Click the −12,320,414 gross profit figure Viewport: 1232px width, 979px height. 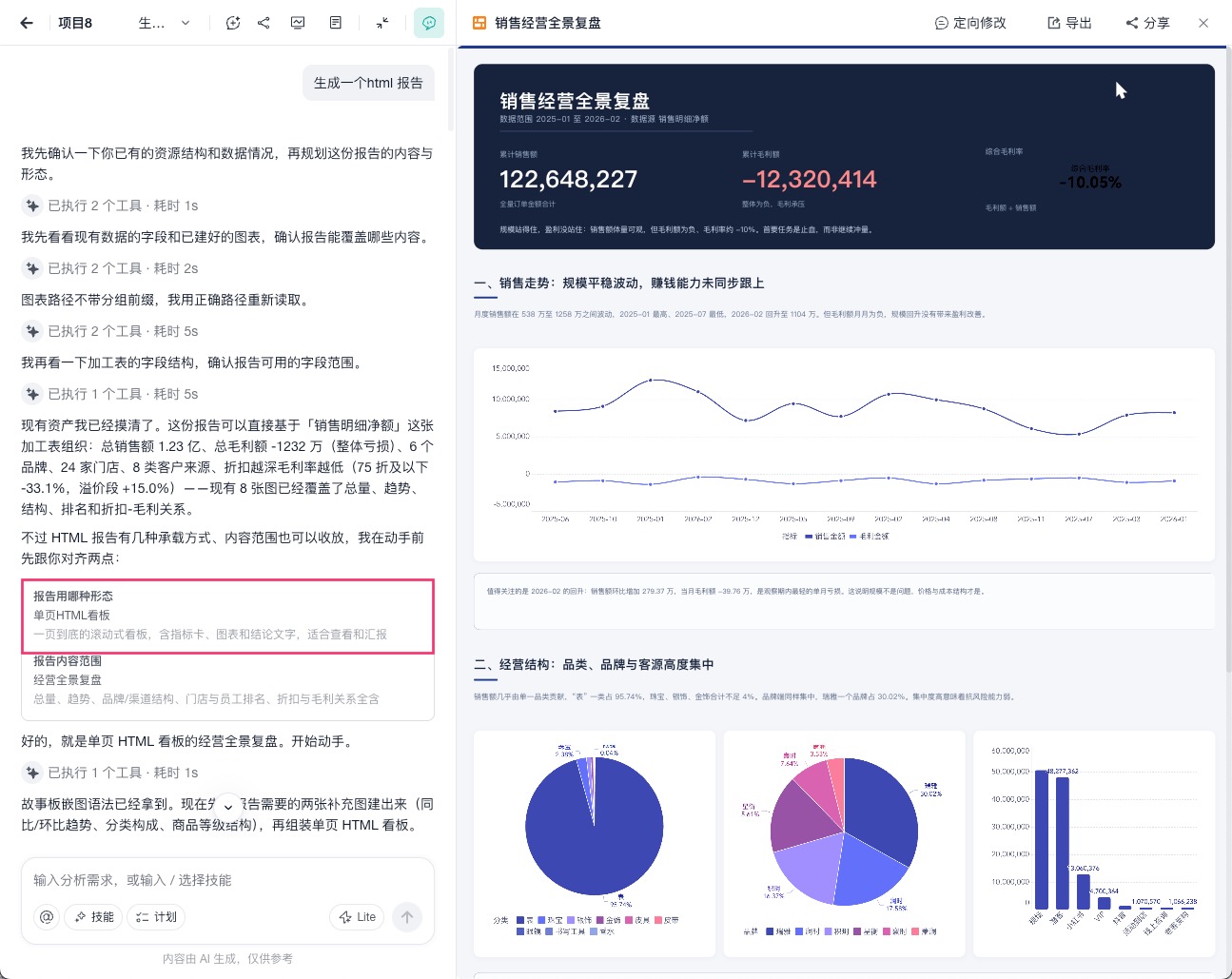[x=810, y=179]
